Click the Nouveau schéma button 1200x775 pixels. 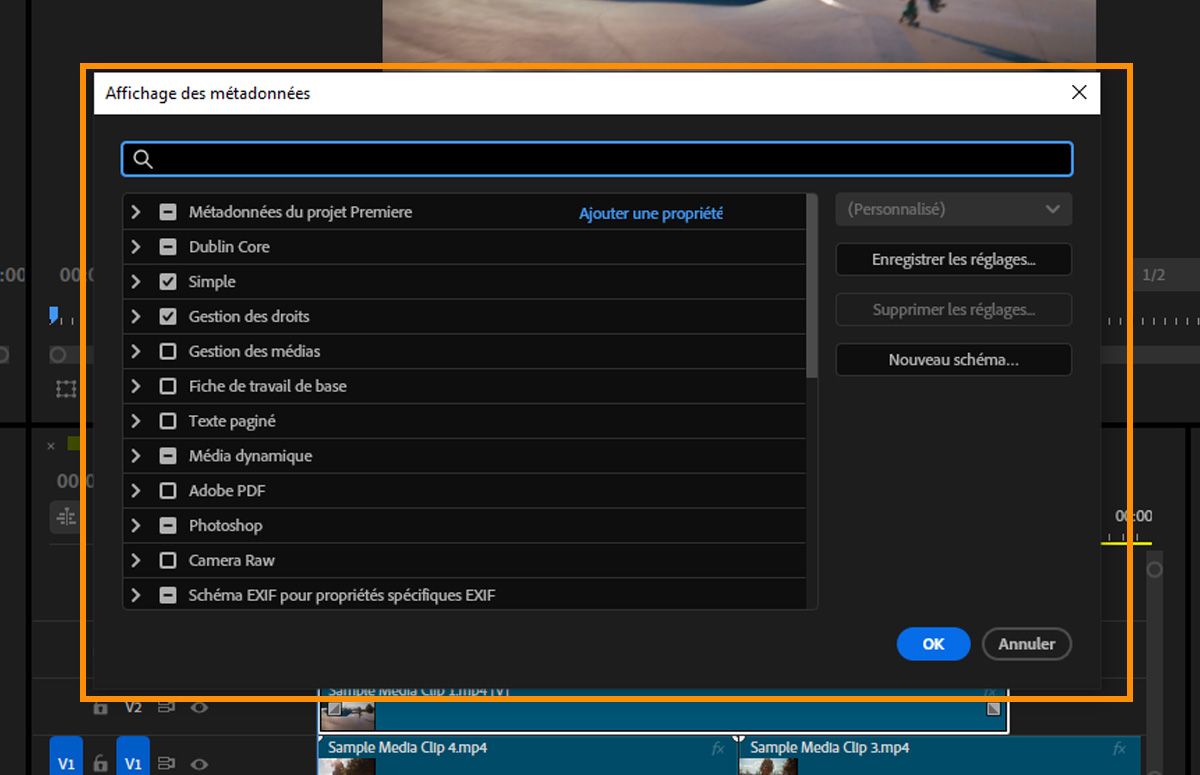954,360
